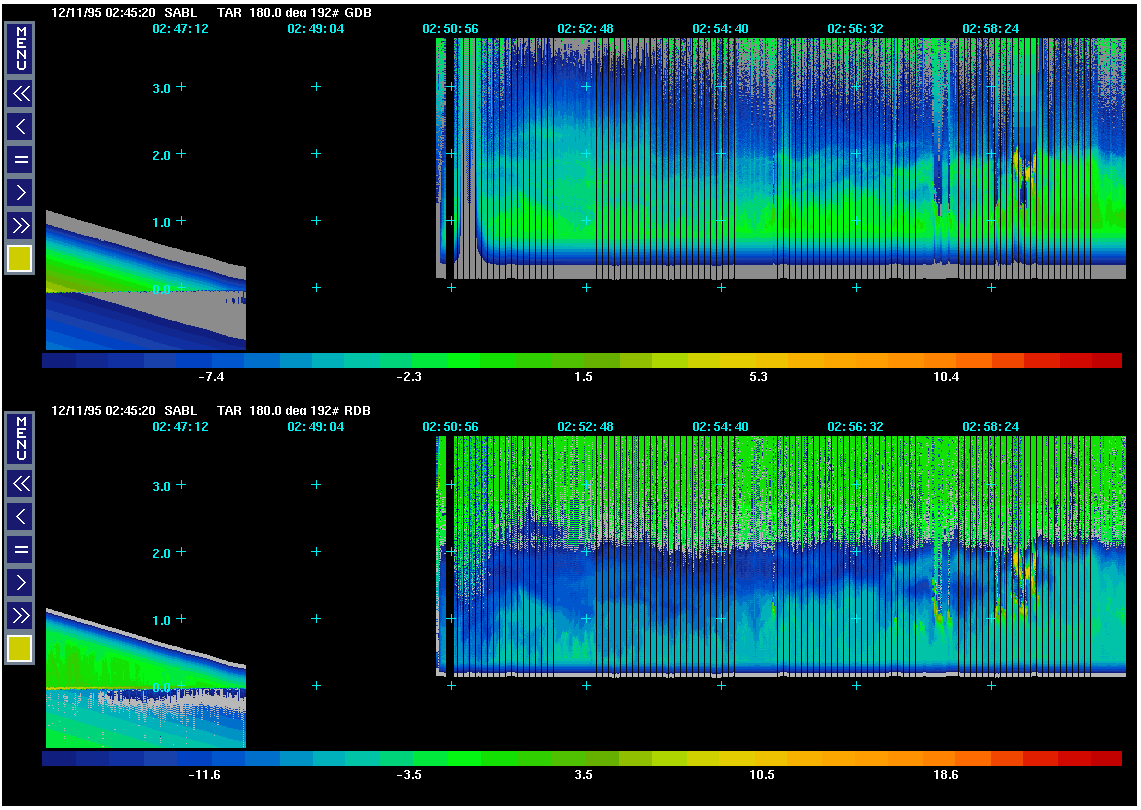
Task: Click the double-left rewind arrow in the bottom panel
Action: pos(20,484)
